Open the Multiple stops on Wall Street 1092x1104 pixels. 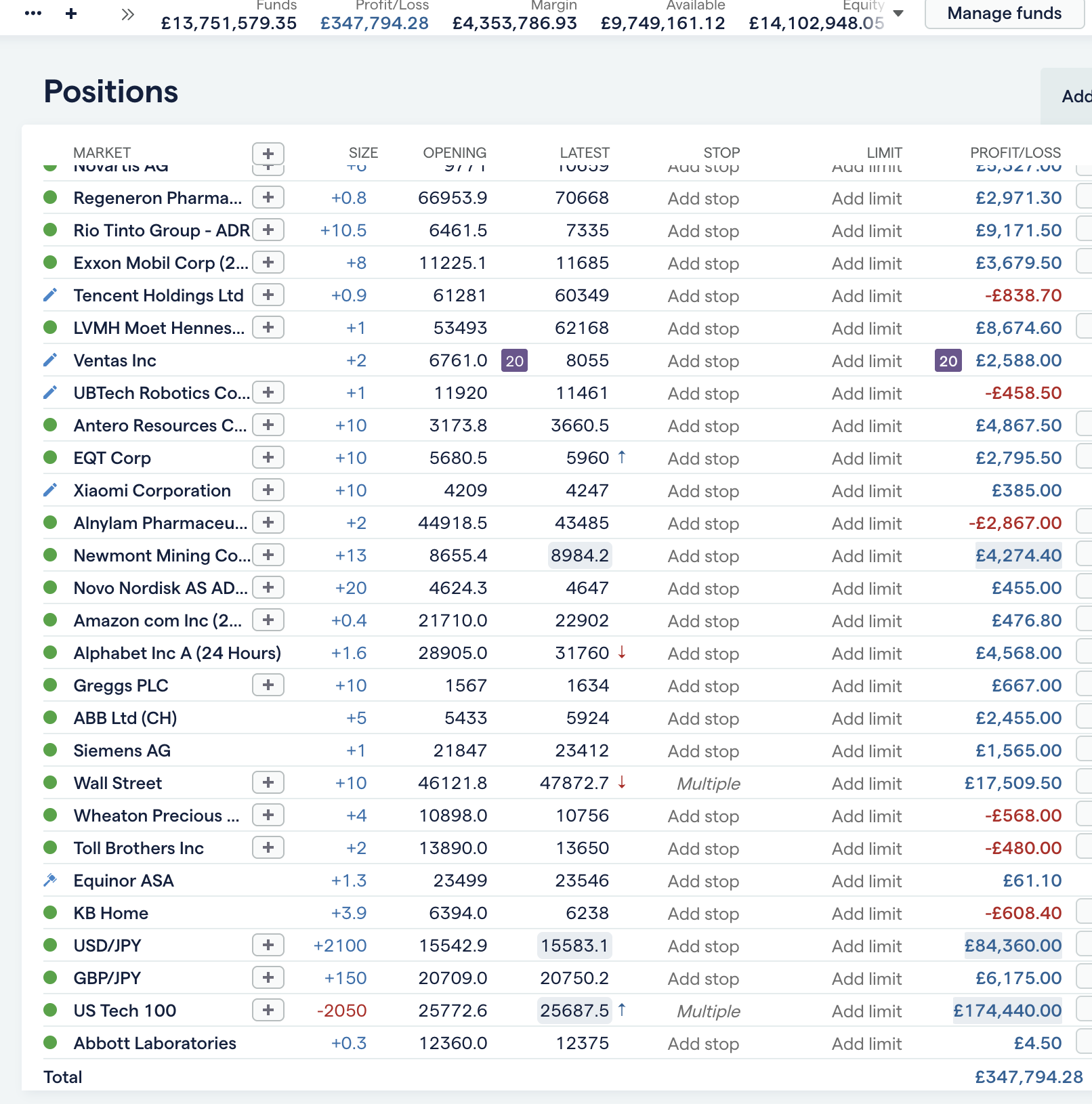click(x=709, y=784)
